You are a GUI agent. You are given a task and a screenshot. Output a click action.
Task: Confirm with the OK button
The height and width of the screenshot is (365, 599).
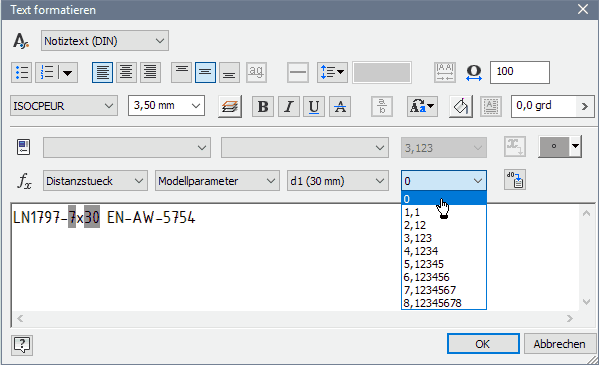[x=483, y=344]
